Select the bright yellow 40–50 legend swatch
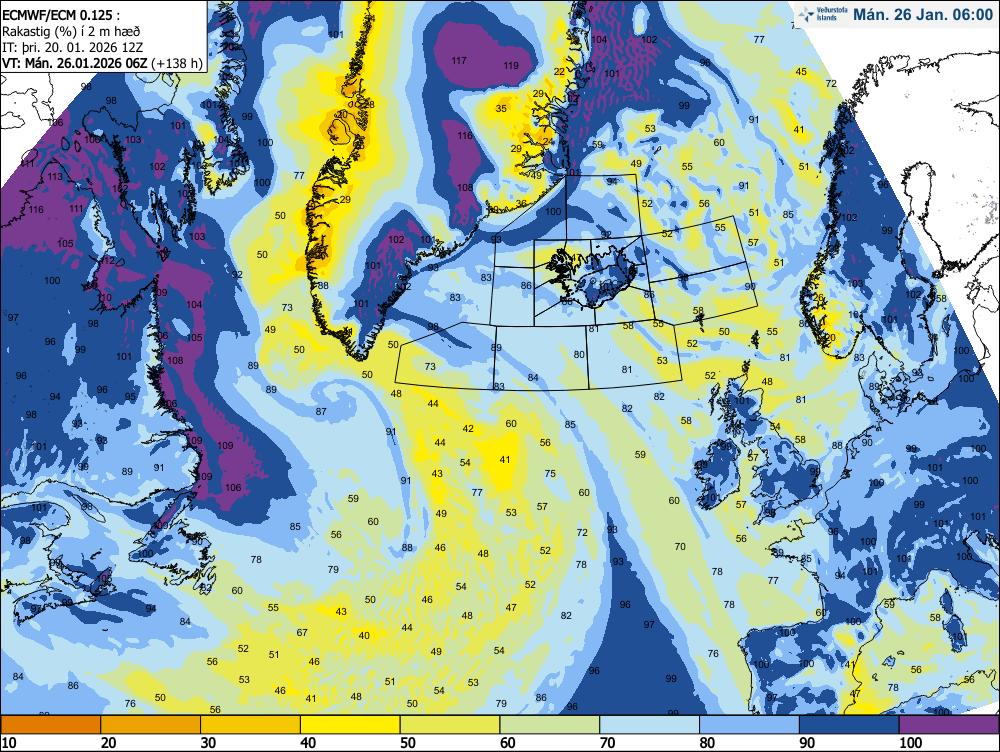 pos(350,725)
